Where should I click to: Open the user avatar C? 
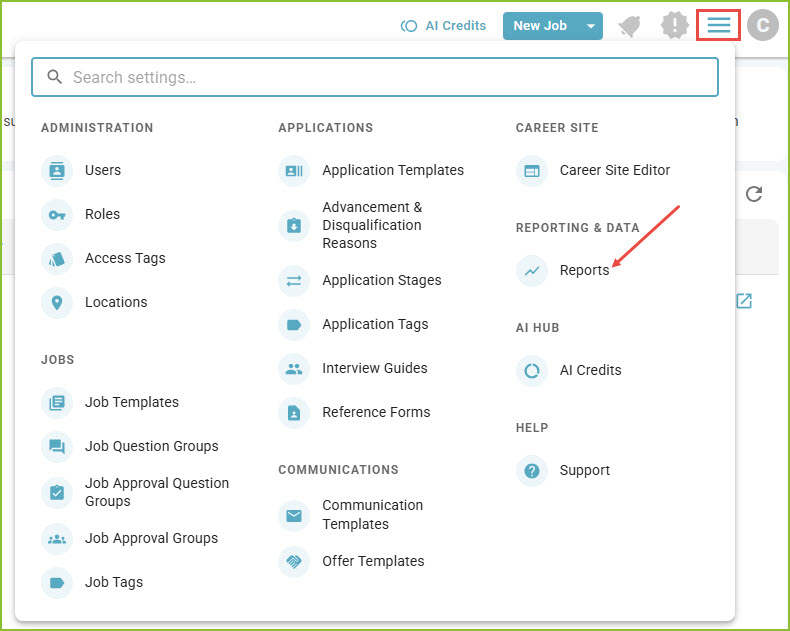pyautogui.click(x=763, y=25)
